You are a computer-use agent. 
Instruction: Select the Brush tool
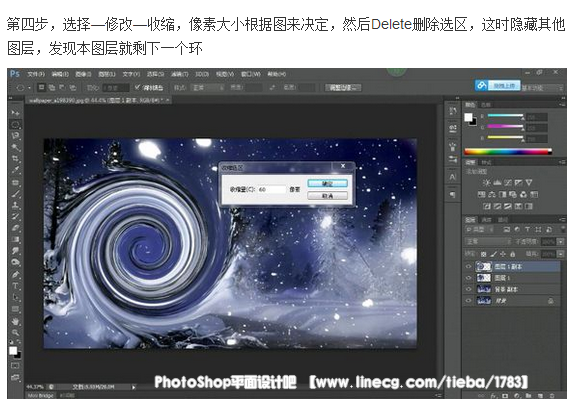click(x=15, y=194)
